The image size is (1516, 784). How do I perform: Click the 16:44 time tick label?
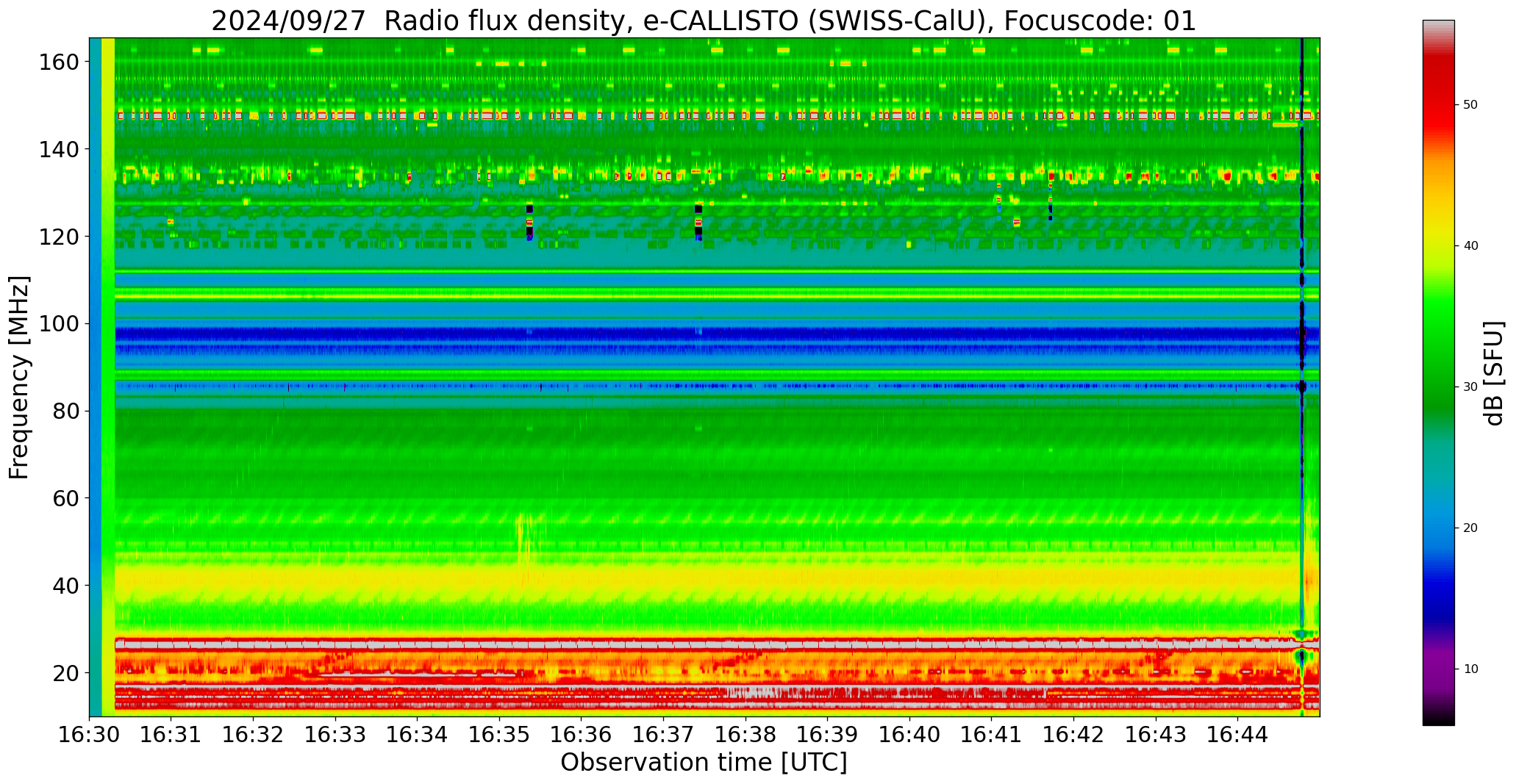pyautogui.click(x=1237, y=734)
